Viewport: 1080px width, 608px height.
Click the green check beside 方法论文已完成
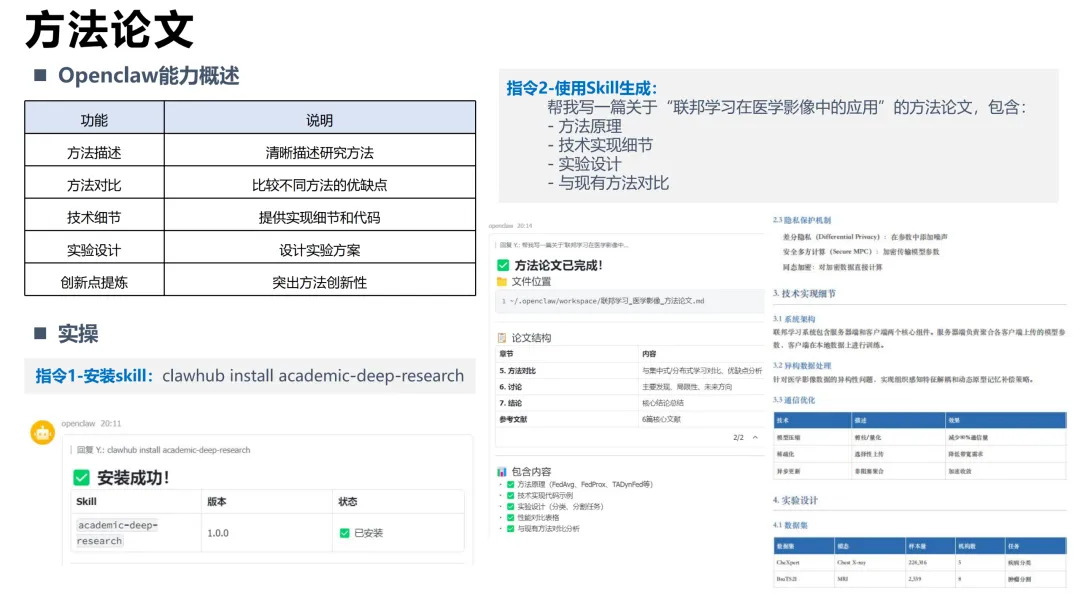pos(503,265)
